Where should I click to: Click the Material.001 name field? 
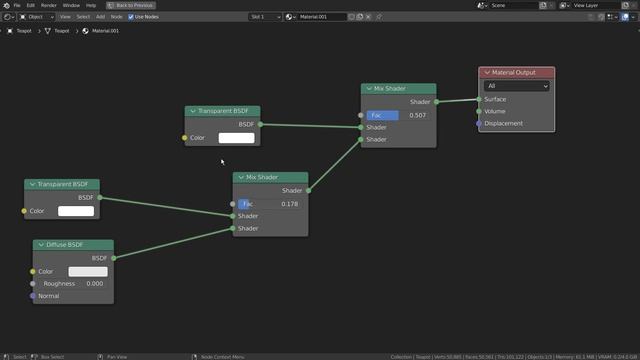pos(322,17)
